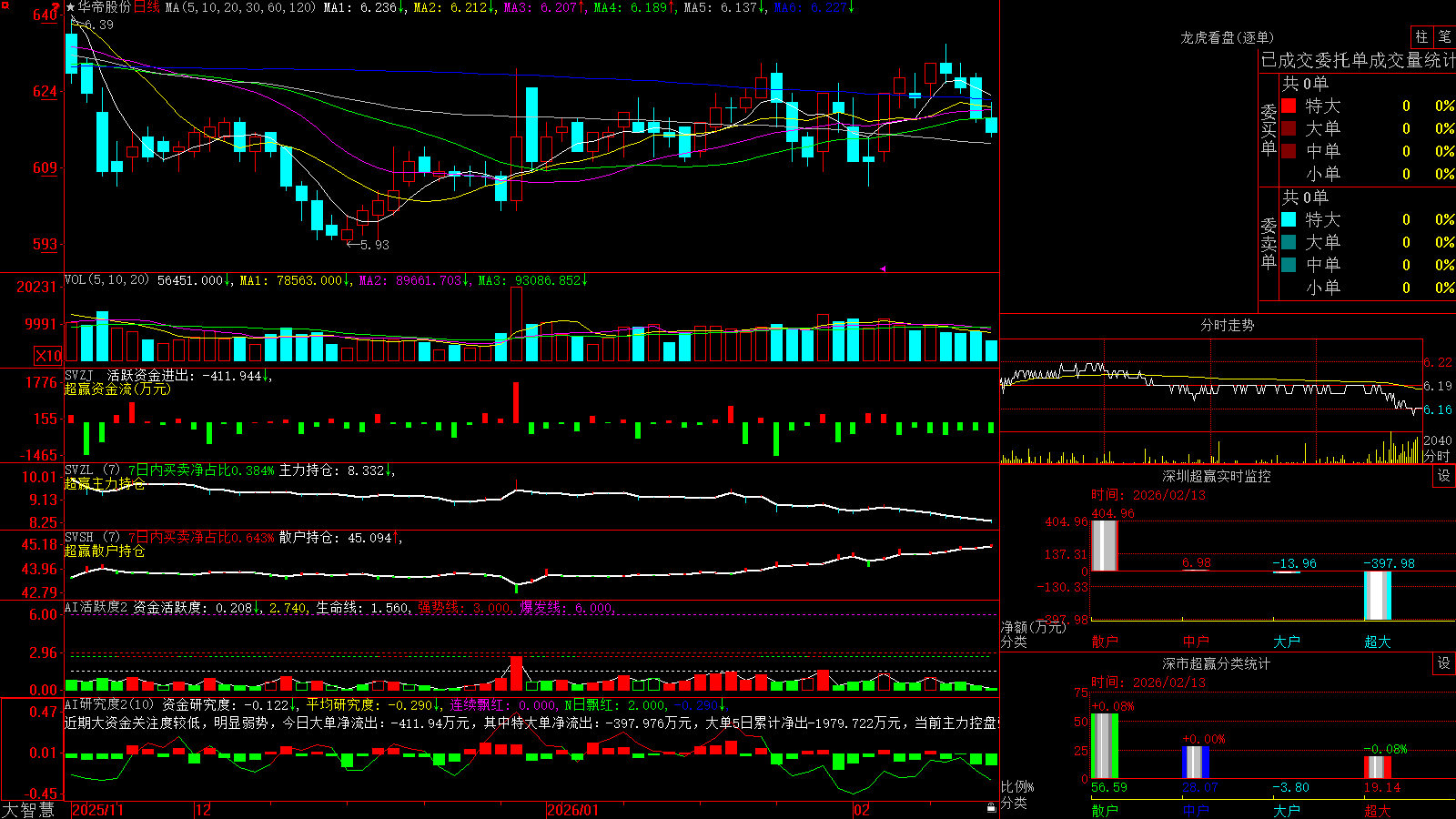
Task: Switch 龙虎看盘 to 柱 bar view
Action: 1421,36
